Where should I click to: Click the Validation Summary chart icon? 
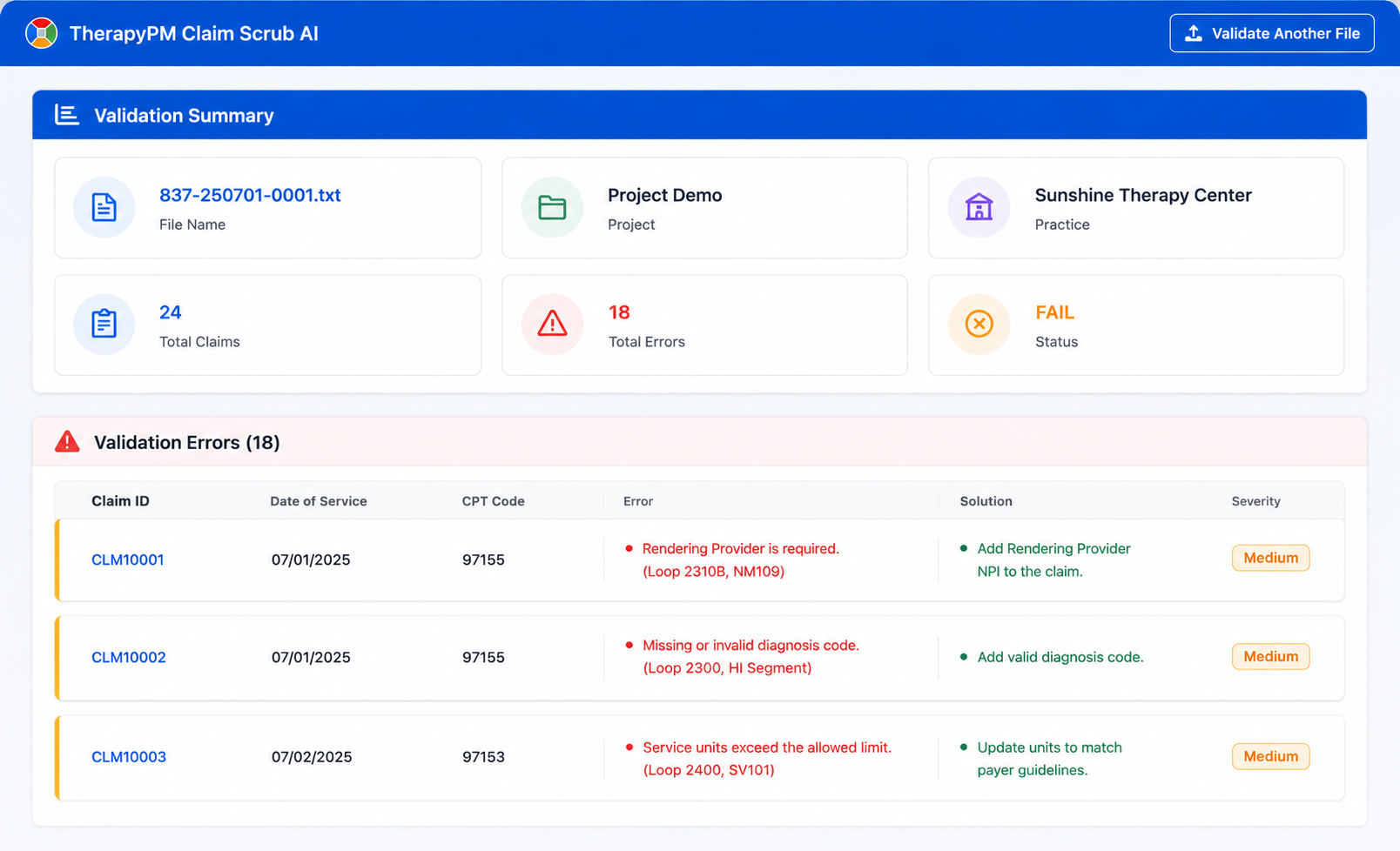[x=67, y=115]
